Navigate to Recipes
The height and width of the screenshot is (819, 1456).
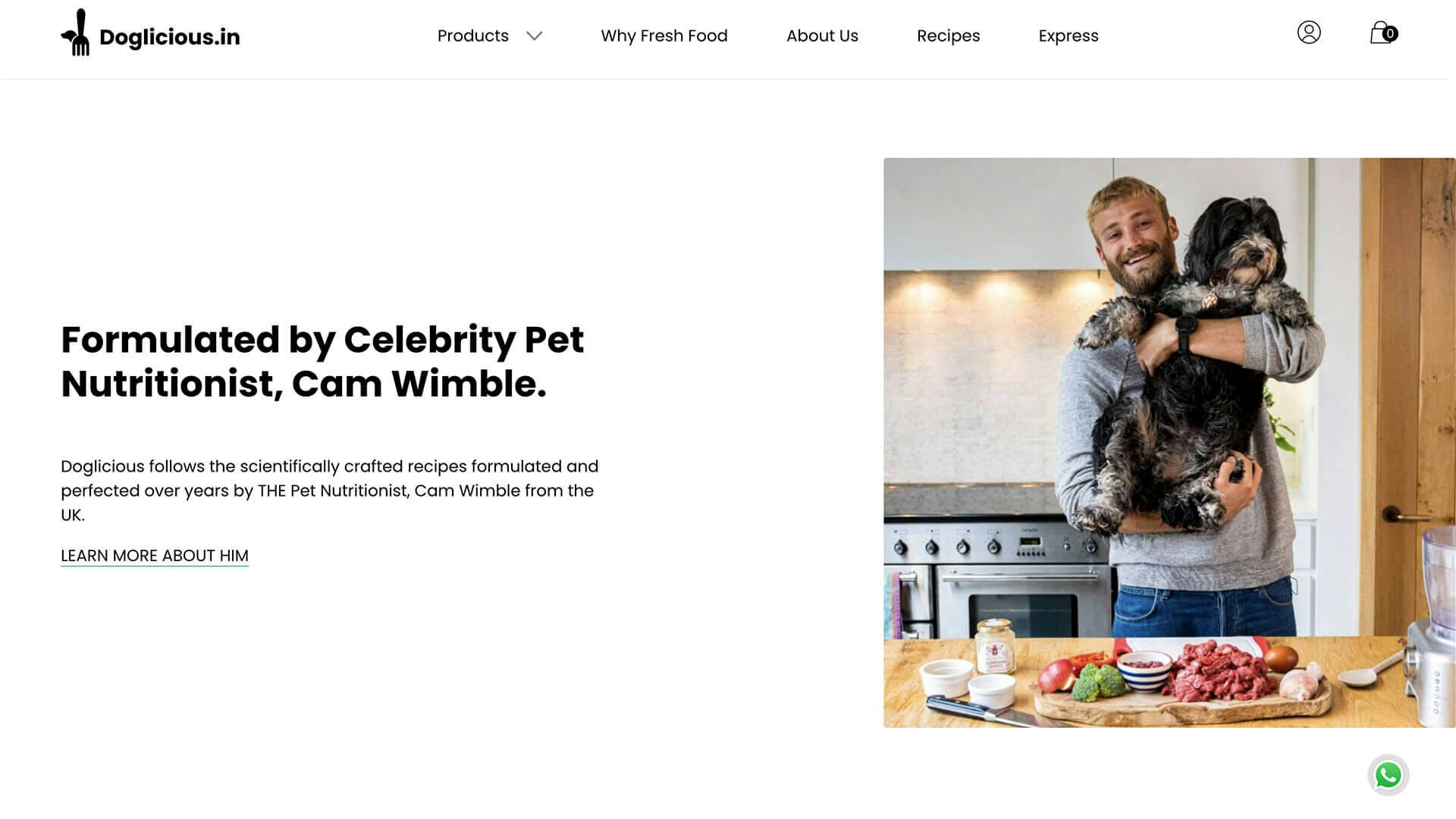[948, 36]
